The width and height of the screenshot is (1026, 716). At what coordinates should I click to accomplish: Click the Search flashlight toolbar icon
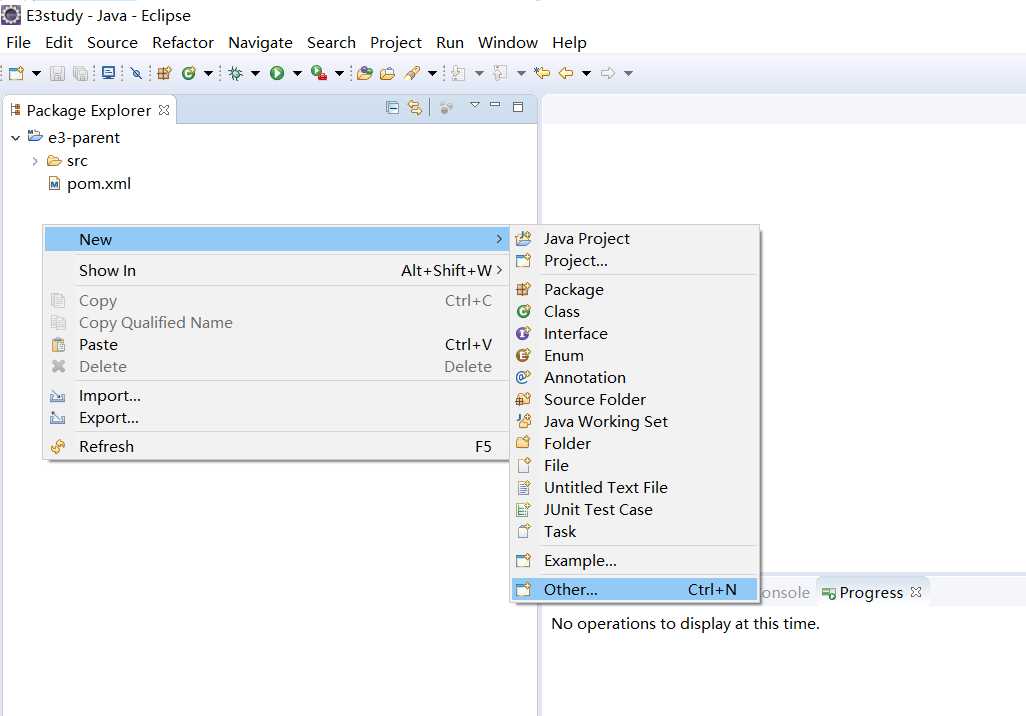click(412, 73)
